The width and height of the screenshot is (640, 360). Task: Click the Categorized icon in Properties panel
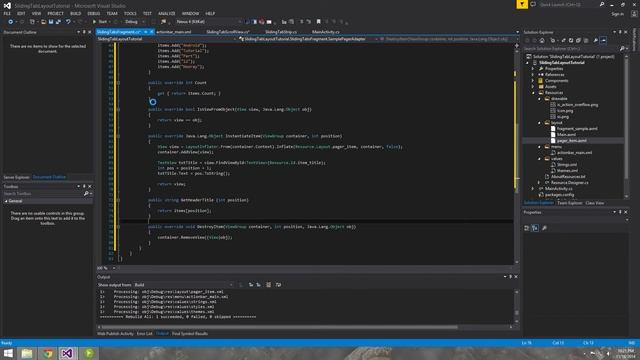pyautogui.click(x=527, y=228)
